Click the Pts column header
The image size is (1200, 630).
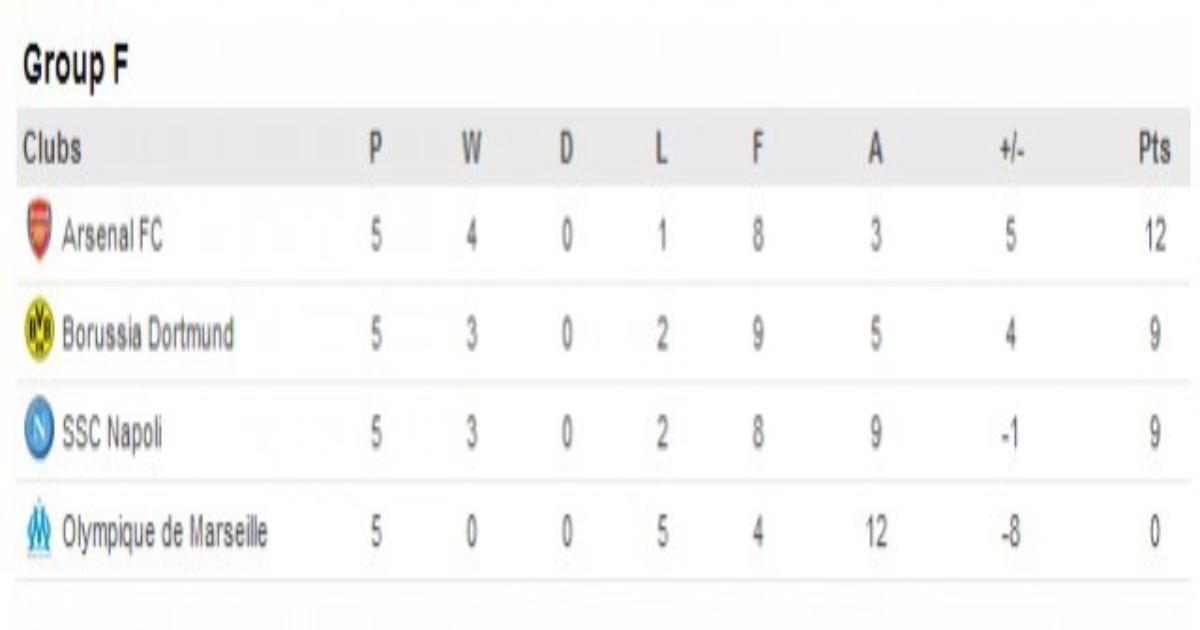1154,150
